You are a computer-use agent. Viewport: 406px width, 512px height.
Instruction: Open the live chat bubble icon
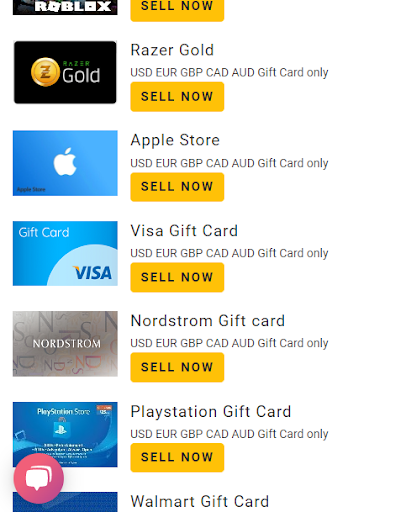[x=39, y=479]
